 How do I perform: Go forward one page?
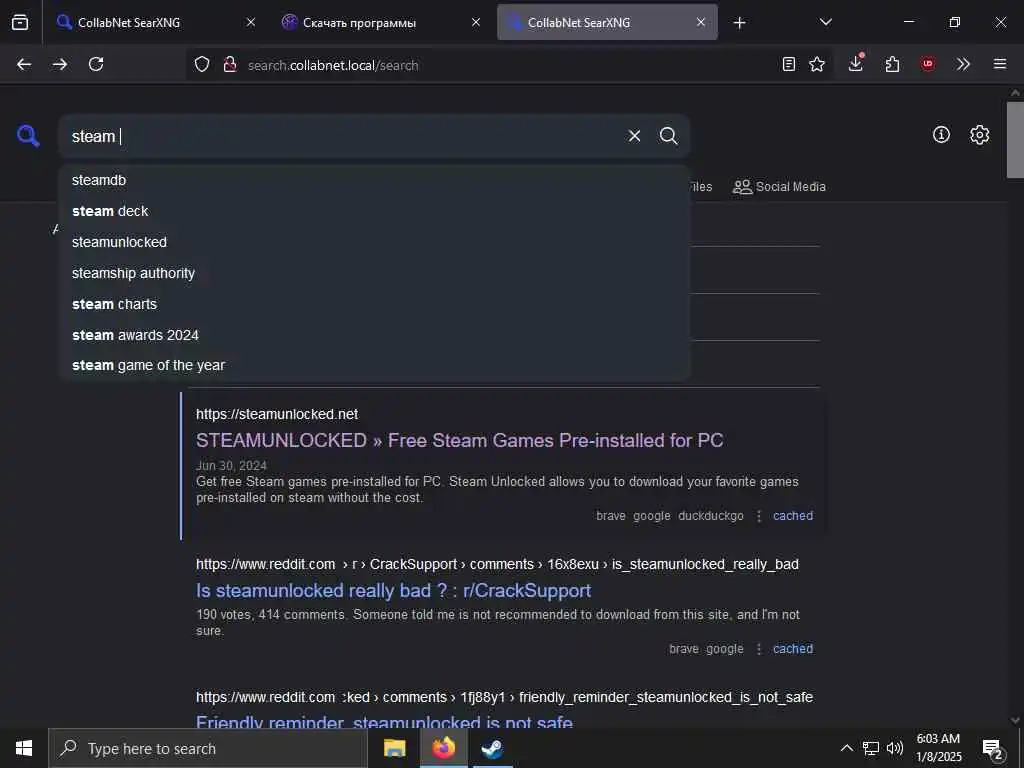[60, 64]
